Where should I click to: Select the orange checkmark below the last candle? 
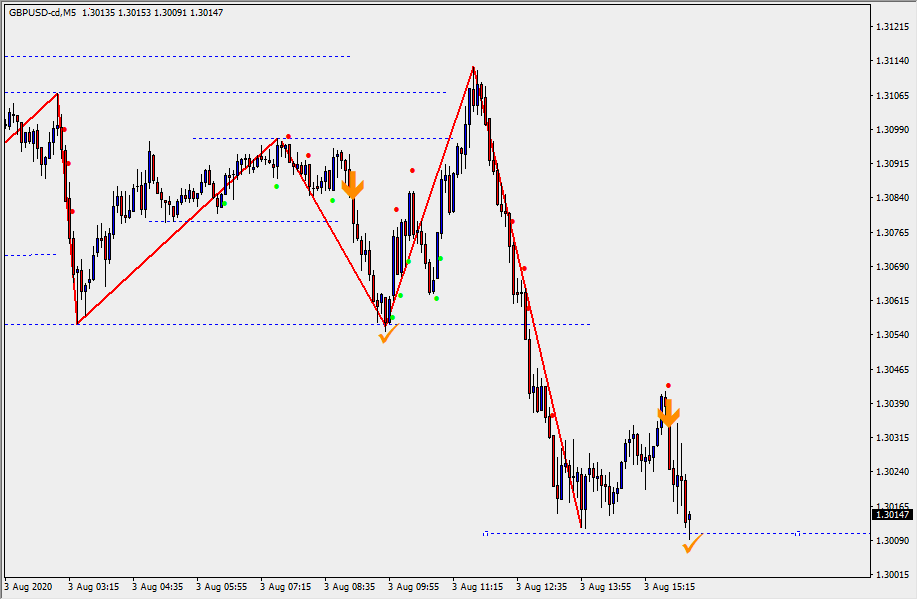[x=691, y=543]
